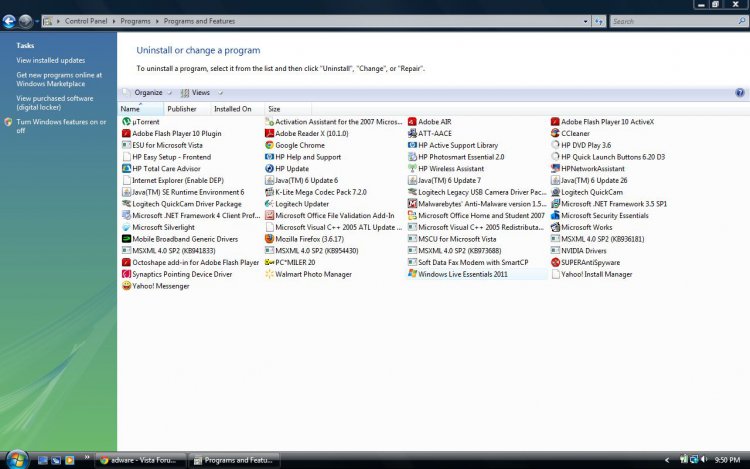This screenshot has width=750, height=469.
Task: Click the Yahoo! Messenger smiley icon
Action: point(126,286)
